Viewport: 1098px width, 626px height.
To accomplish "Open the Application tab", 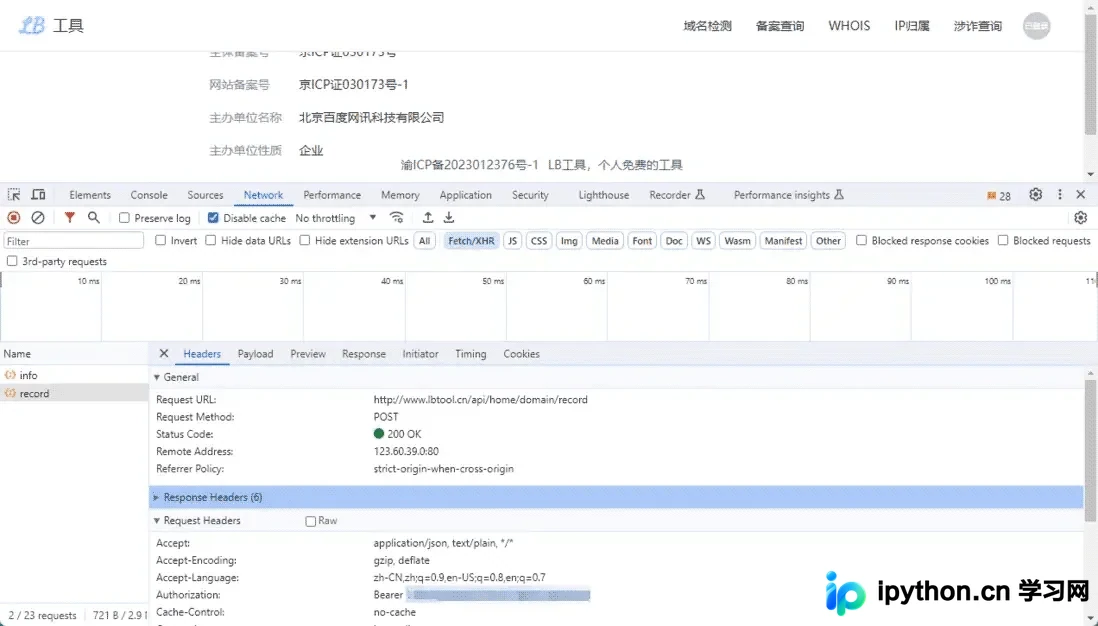I will click(x=466, y=195).
